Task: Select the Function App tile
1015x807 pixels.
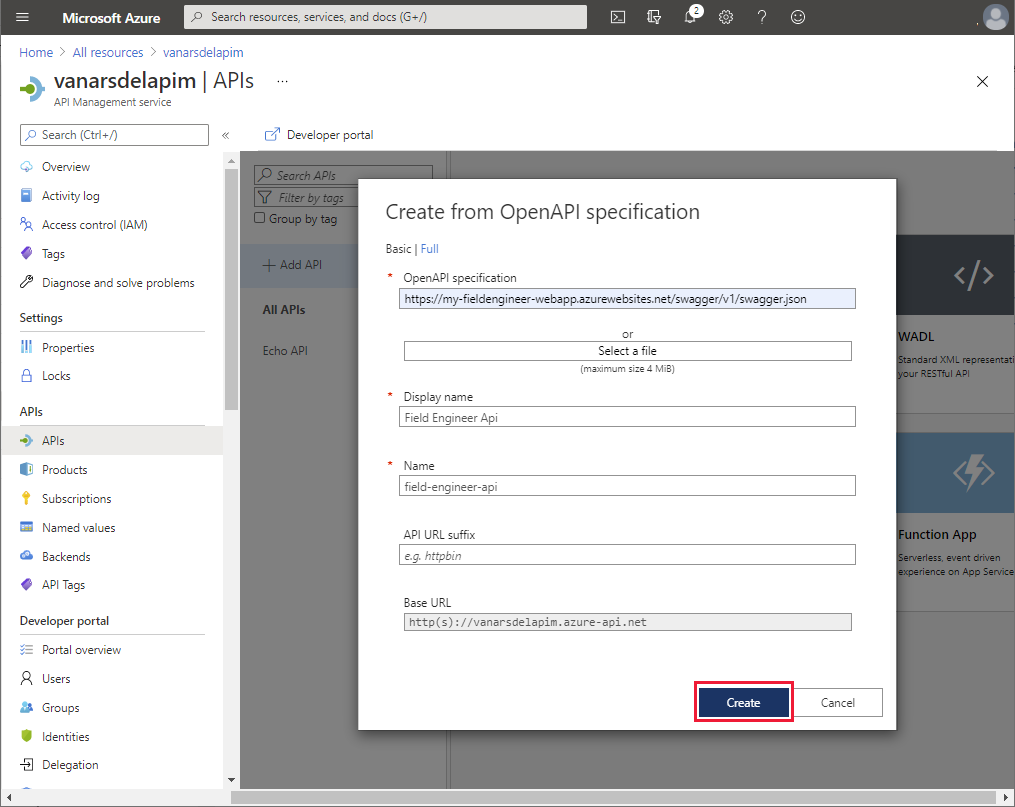Action: coord(955,522)
